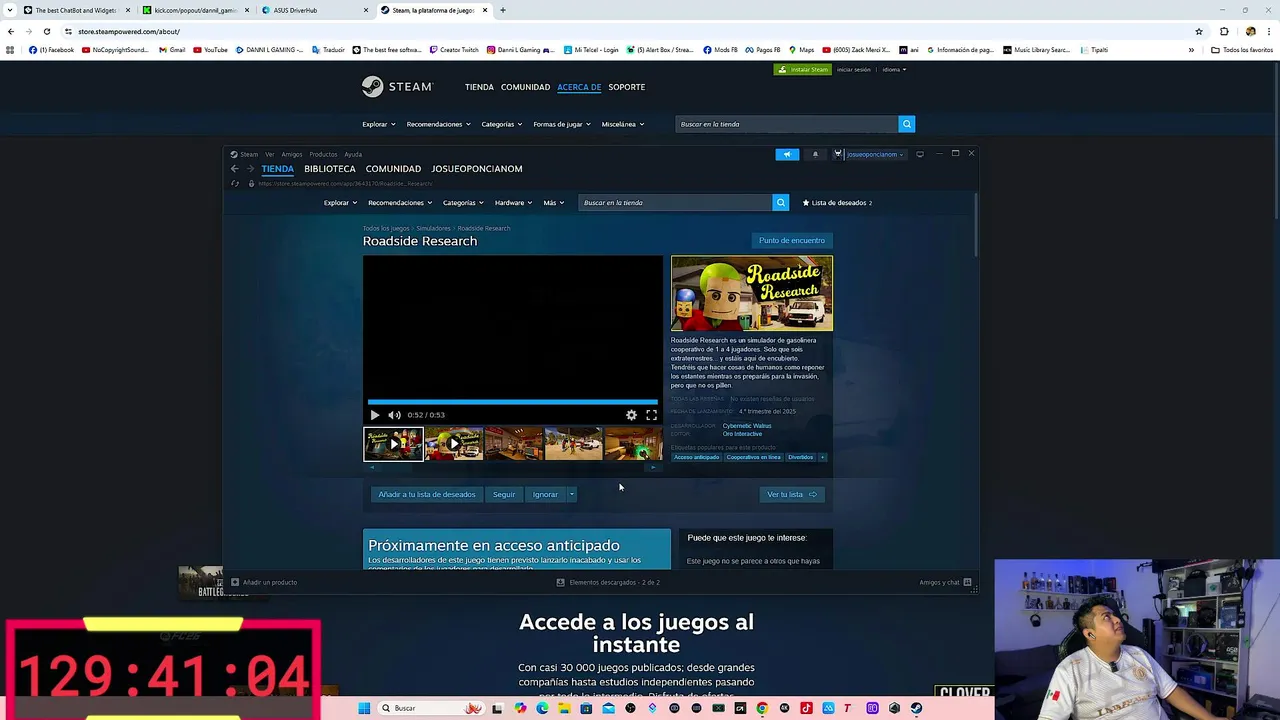Click Ver tu lista button
The height and width of the screenshot is (720, 1280).
[x=792, y=494]
